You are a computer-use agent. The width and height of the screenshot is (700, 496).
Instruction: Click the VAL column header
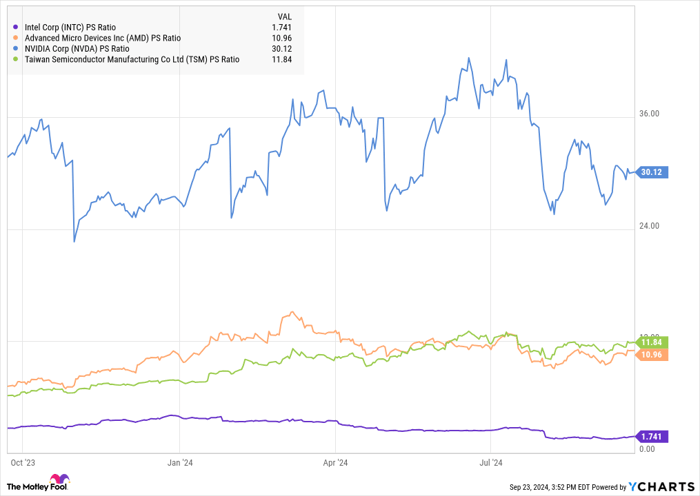[x=284, y=17]
